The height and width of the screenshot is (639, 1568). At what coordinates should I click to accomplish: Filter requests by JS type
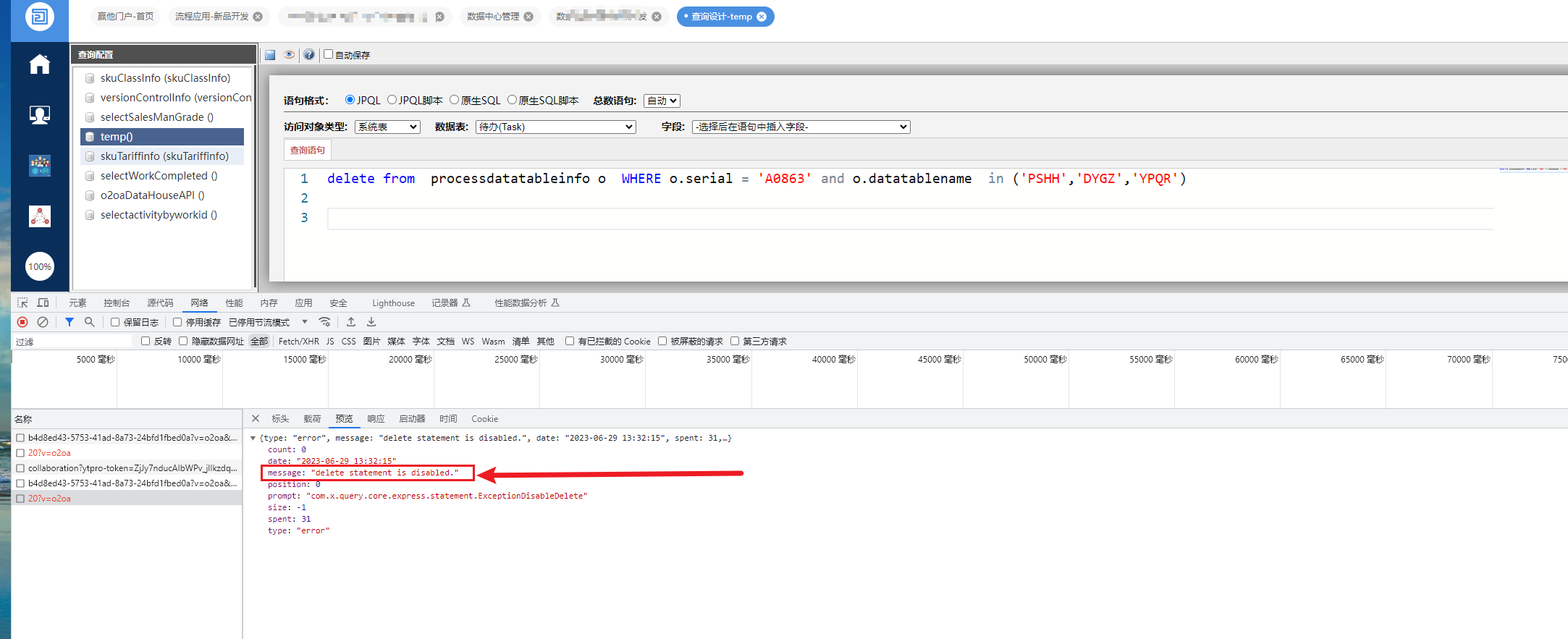click(x=330, y=341)
